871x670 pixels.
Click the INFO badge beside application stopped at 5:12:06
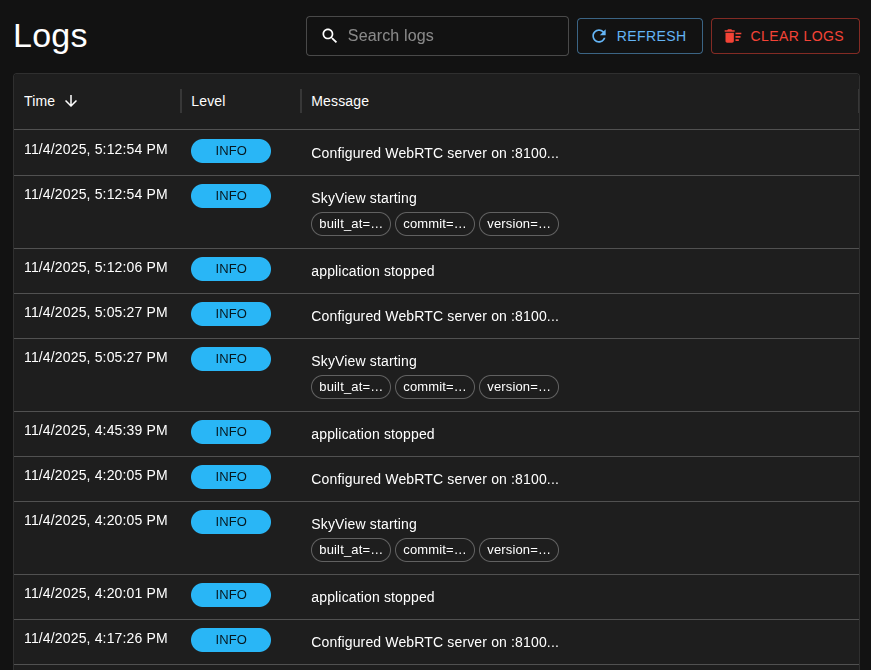pyautogui.click(x=230, y=268)
